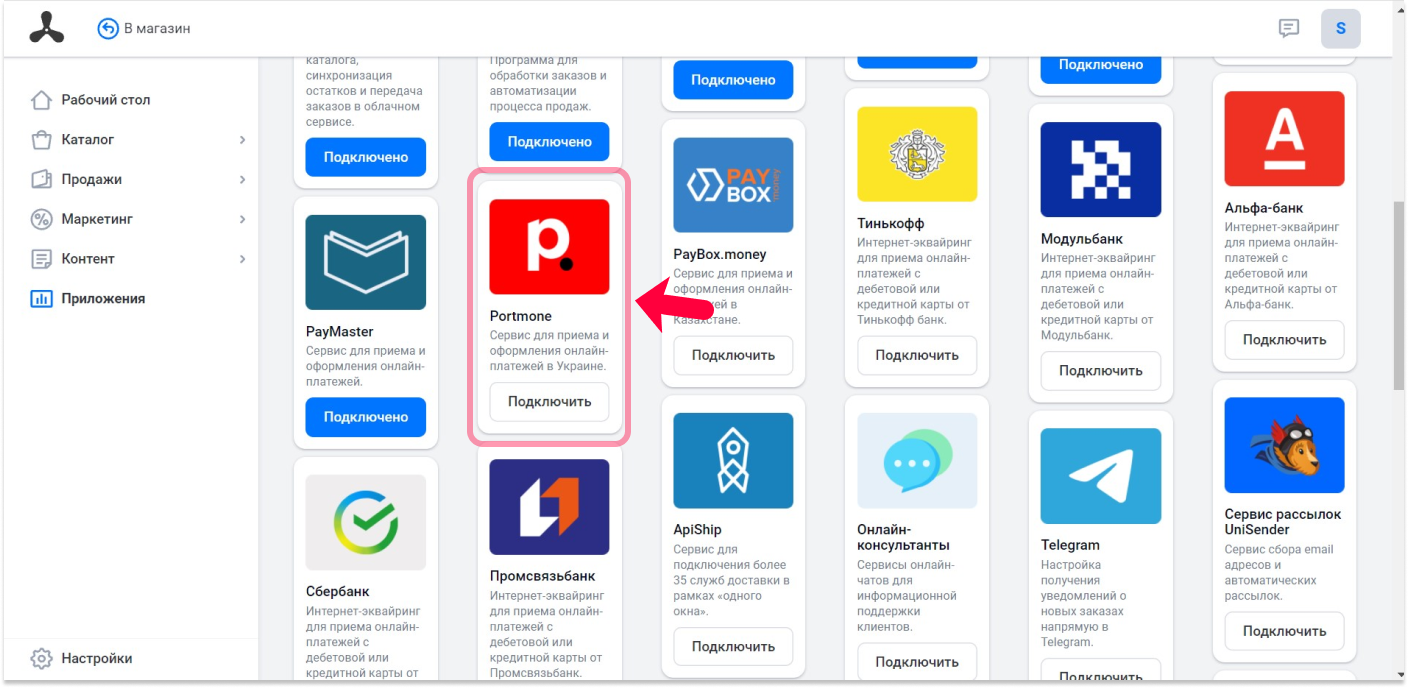Expand the Контент submenu chevron
The height and width of the screenshot is (688, 1408).
click(242, 259)
